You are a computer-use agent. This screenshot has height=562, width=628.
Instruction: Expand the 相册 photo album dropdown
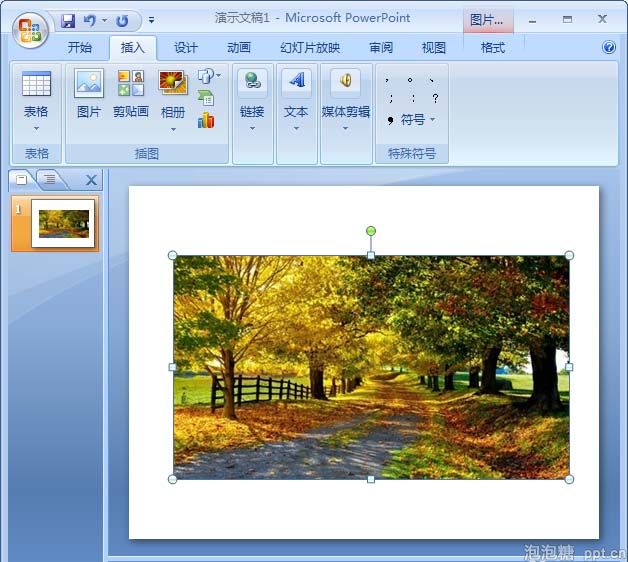(173, 128)
